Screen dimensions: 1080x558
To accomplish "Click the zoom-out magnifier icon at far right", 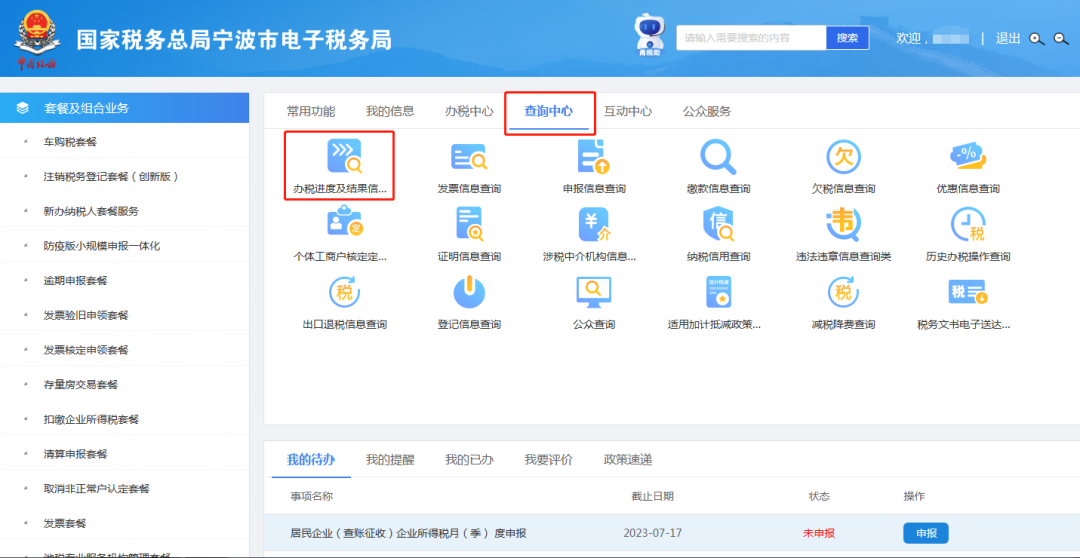I will tap(1061, 39).
